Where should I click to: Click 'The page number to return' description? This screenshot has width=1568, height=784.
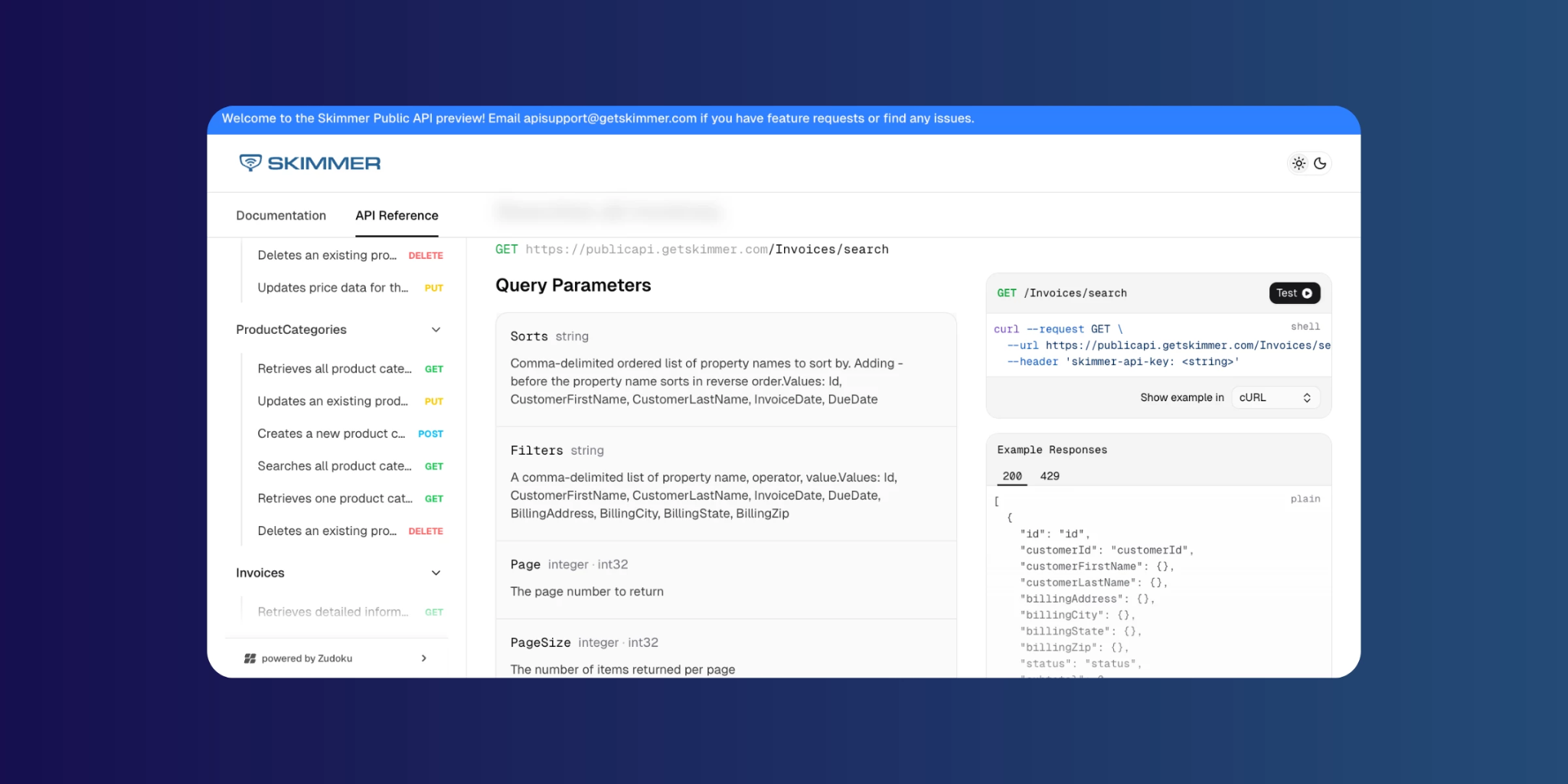tap(587, 591)
